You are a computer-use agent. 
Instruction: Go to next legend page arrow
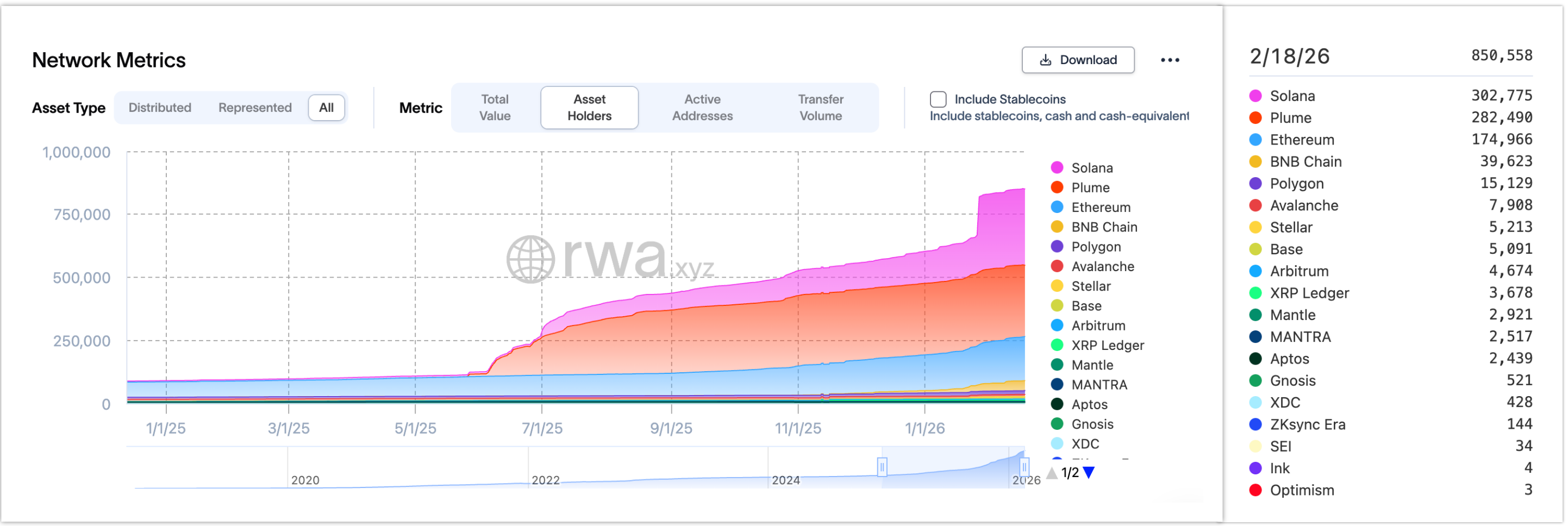pyautogui.click(x=1089, y=472)
